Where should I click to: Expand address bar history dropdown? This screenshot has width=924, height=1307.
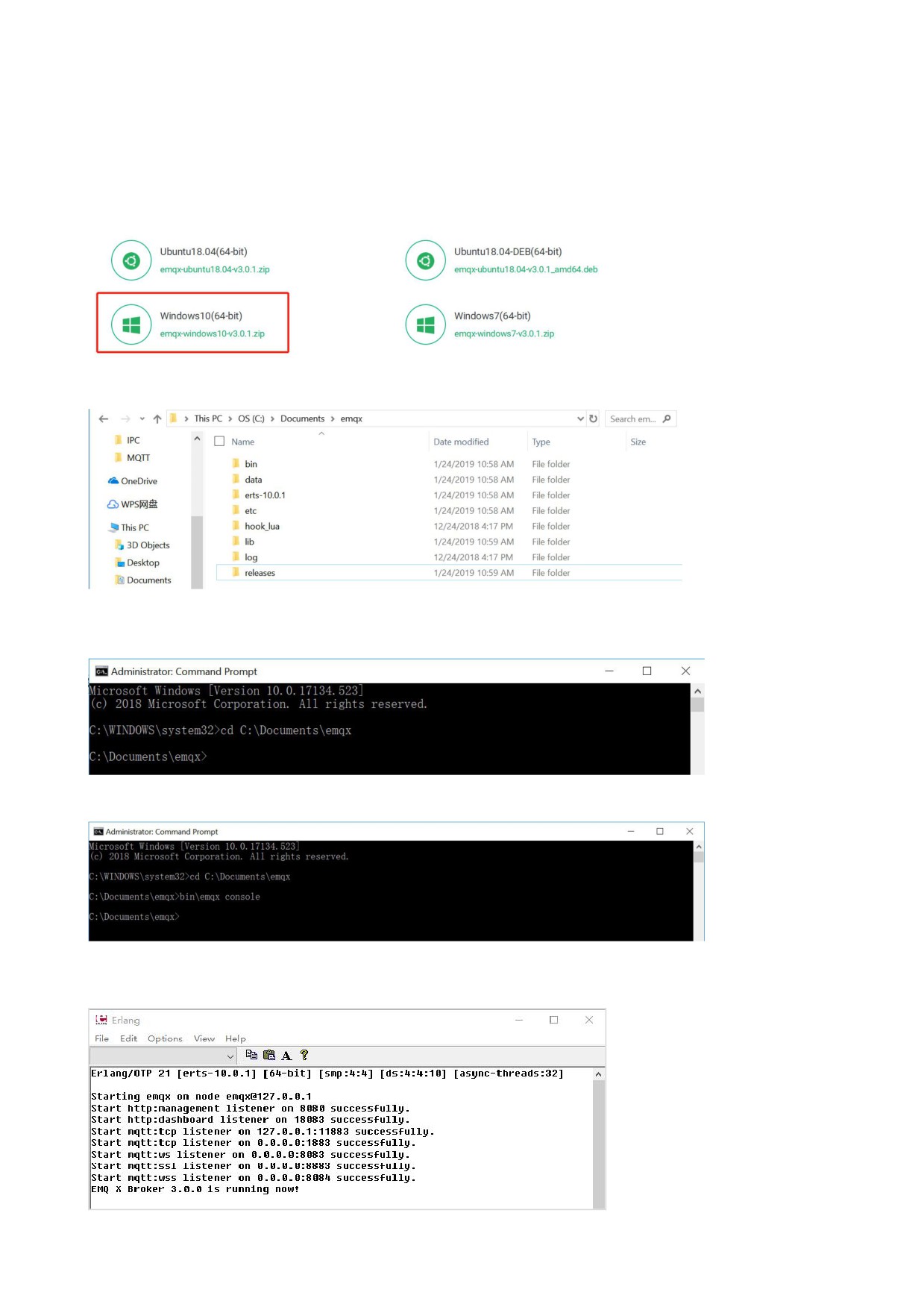tap(580, 419)
